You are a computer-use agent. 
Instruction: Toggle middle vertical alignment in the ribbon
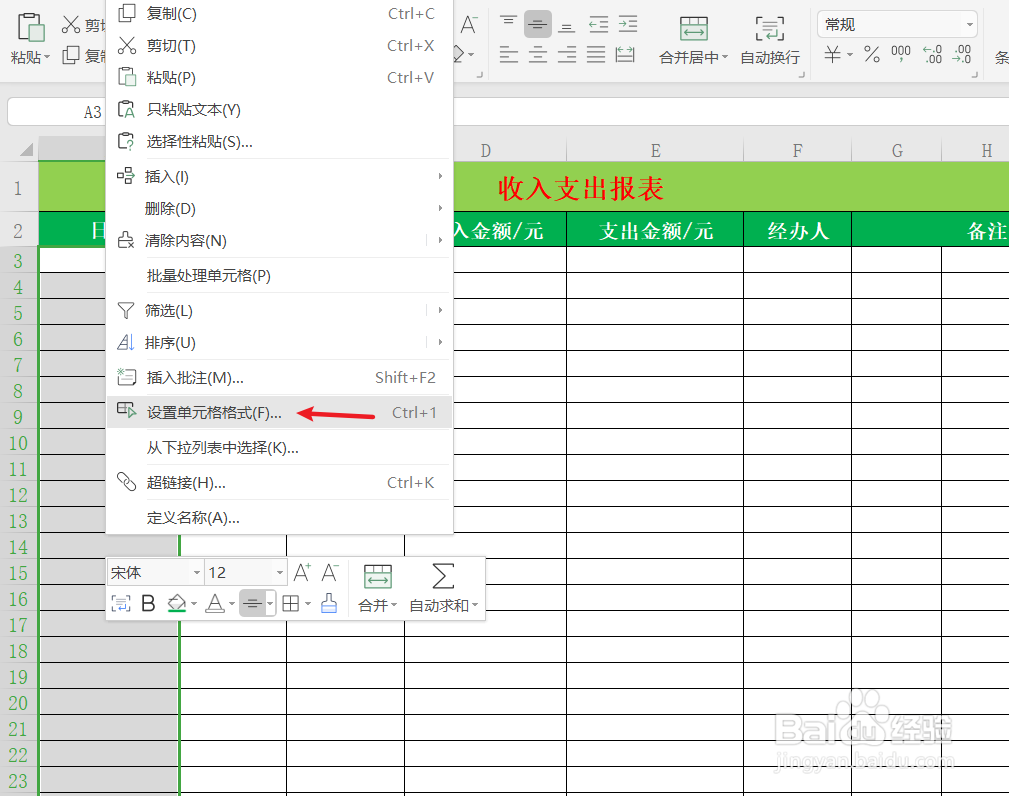(x=537, y=22)
